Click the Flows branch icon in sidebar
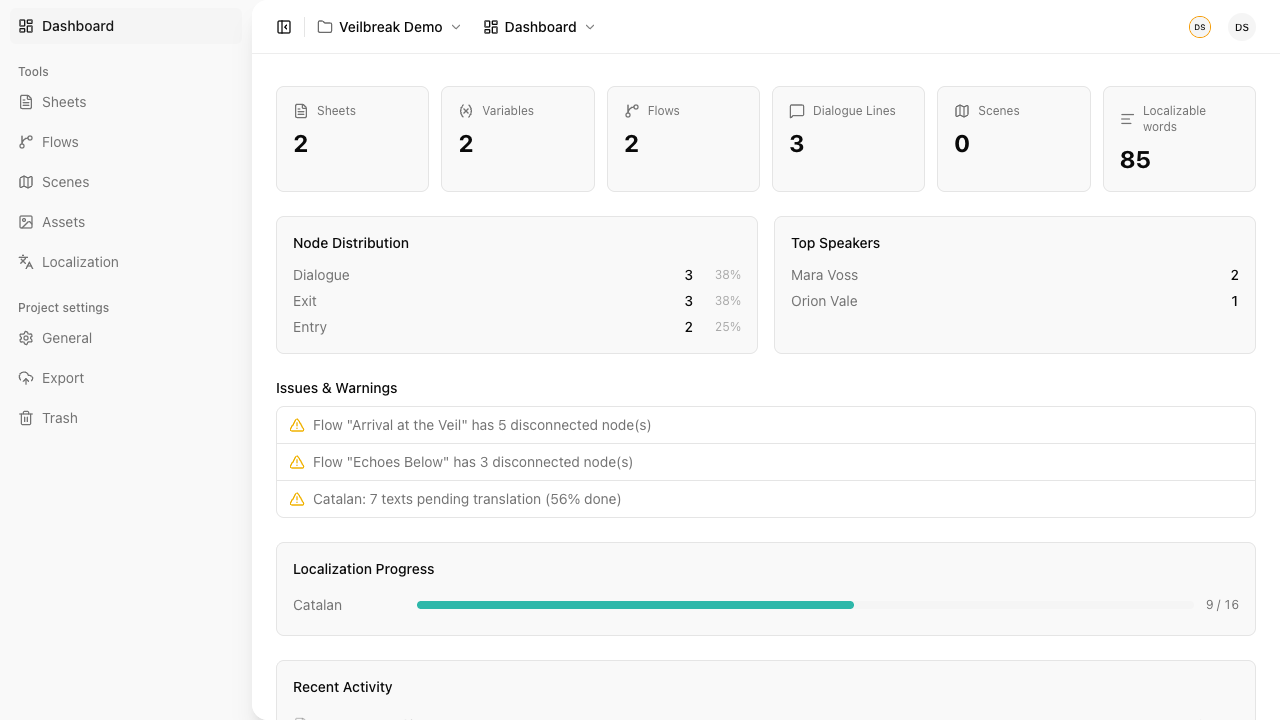The image size is (1280, 720). coord(26,142)
